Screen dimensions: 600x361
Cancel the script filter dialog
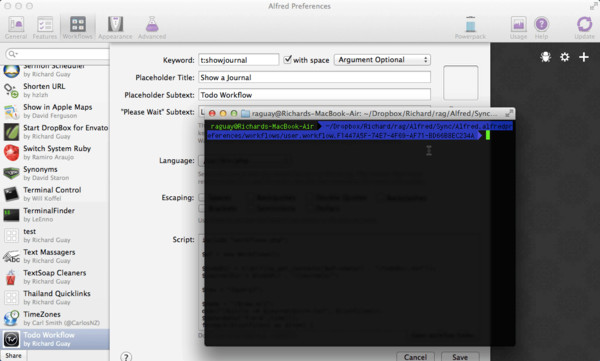coord(415,356)
